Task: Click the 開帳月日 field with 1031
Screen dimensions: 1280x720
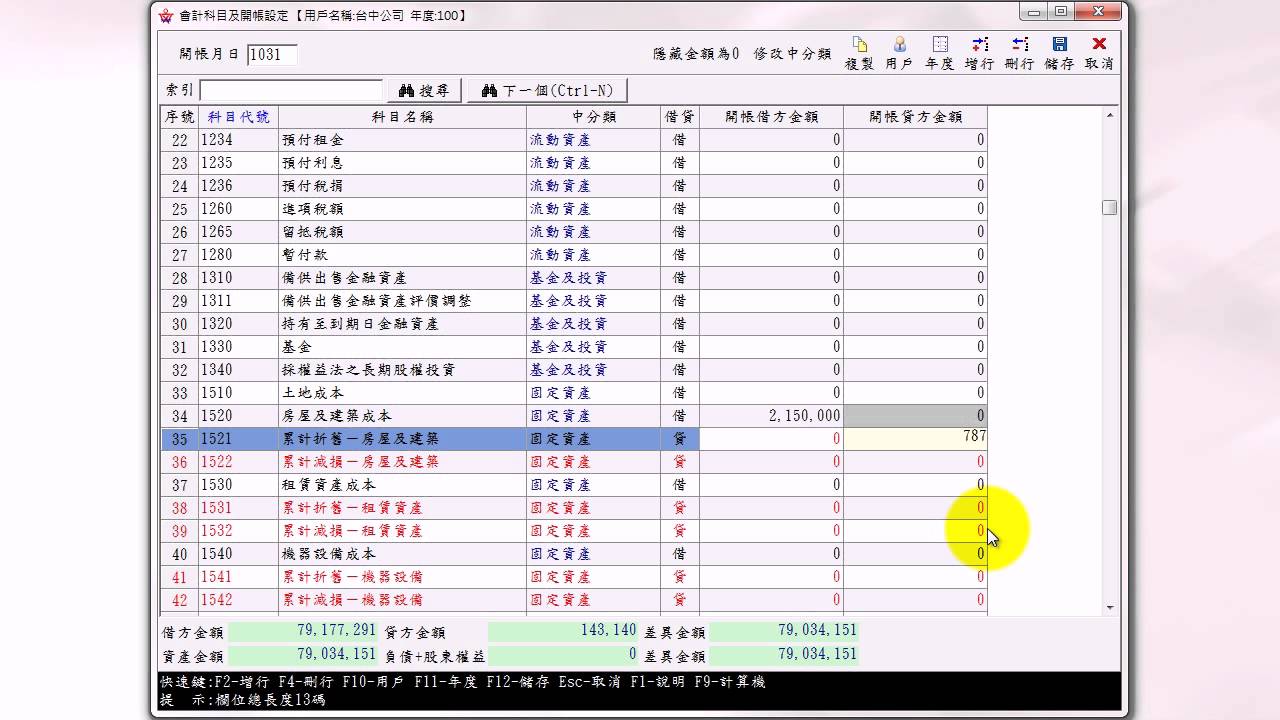Action: (272, 54)
